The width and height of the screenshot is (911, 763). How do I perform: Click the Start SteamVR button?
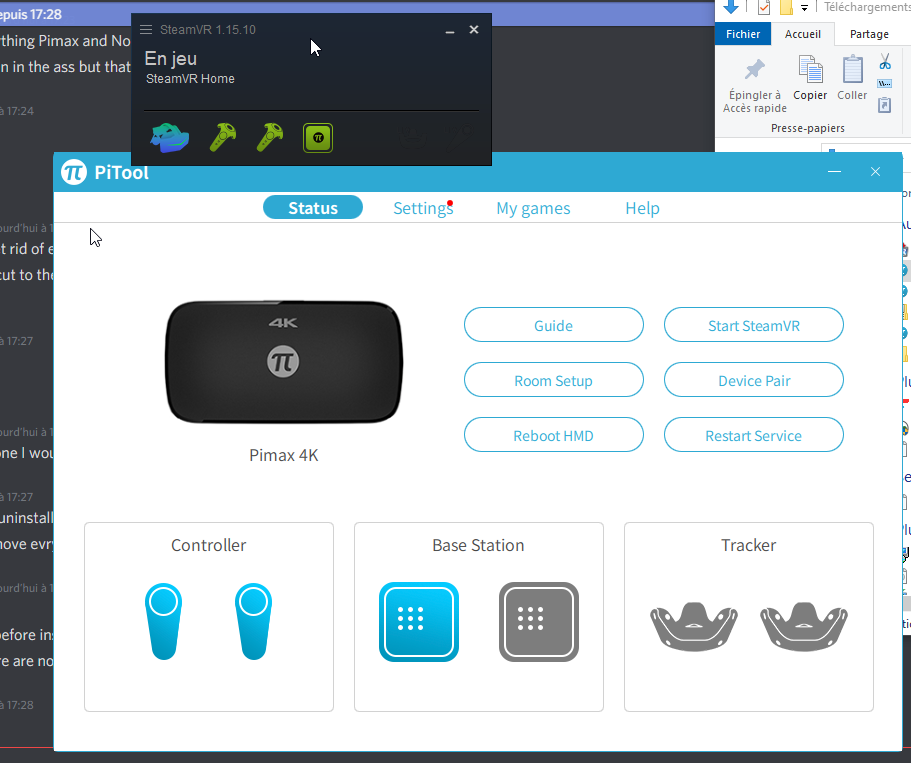(x=754, y=325)
